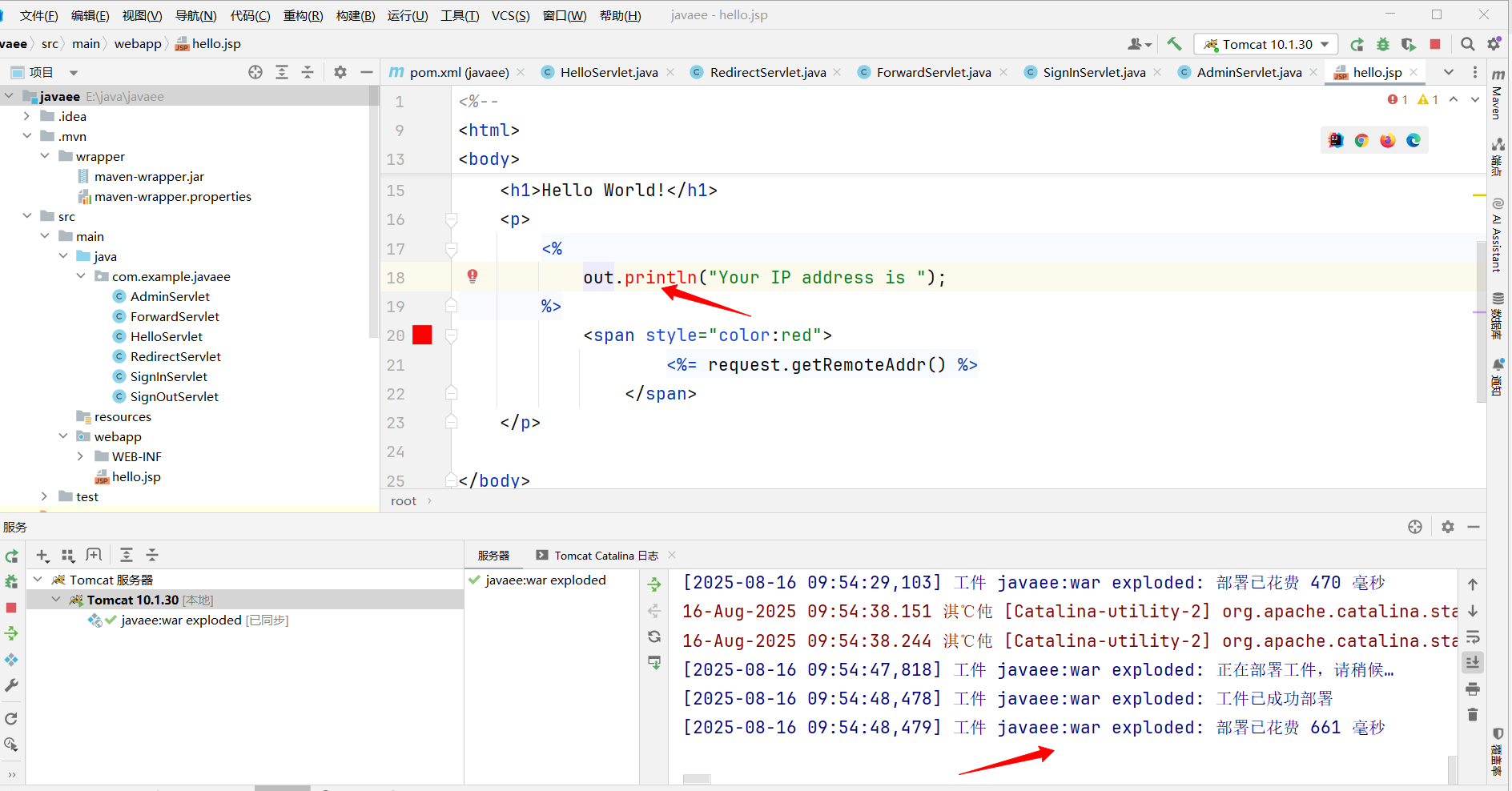Open the Tomcat Catalina 日志 tab
Screen dimensions: 1512x791
point(605,556)
